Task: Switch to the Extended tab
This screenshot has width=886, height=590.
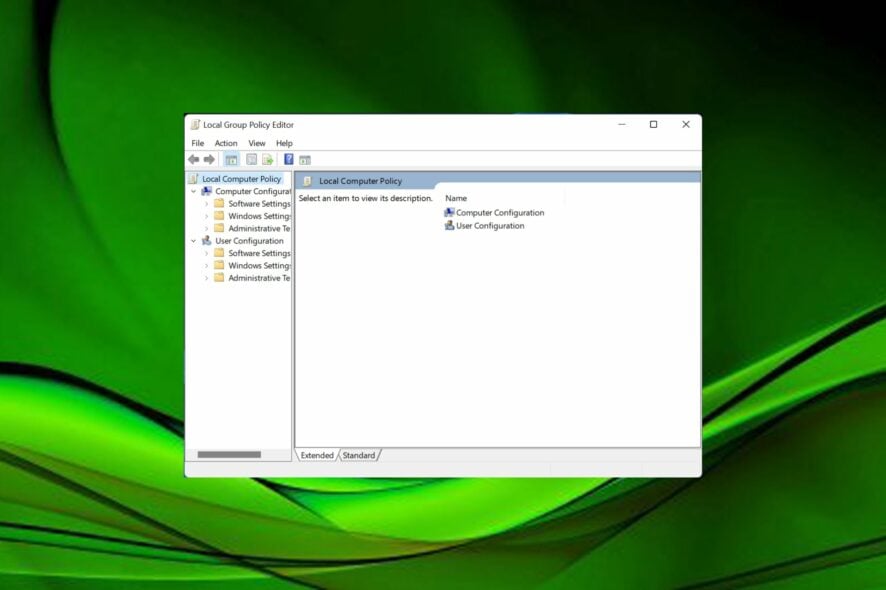Action: [317, 455]
